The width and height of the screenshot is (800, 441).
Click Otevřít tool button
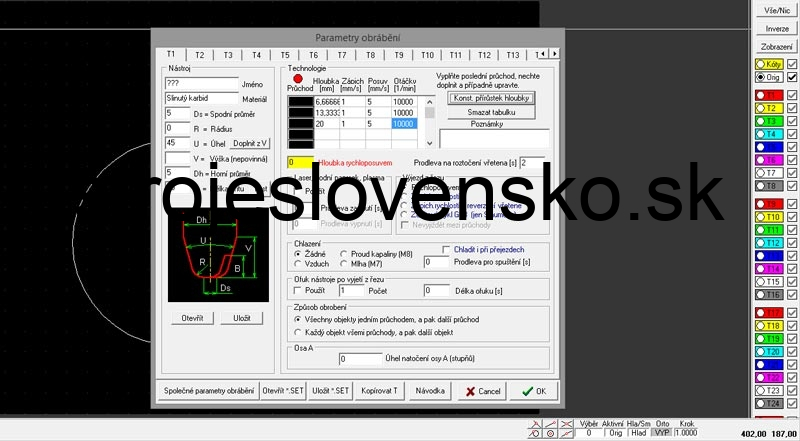point(192,318)
